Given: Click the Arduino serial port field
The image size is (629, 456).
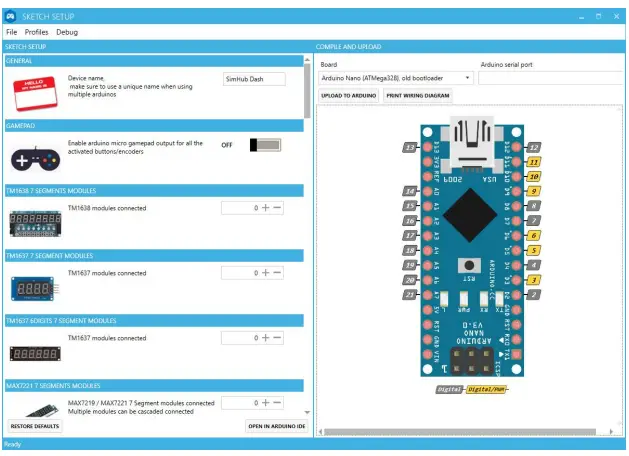Looking at the screenshot, I should click(551, 77).
